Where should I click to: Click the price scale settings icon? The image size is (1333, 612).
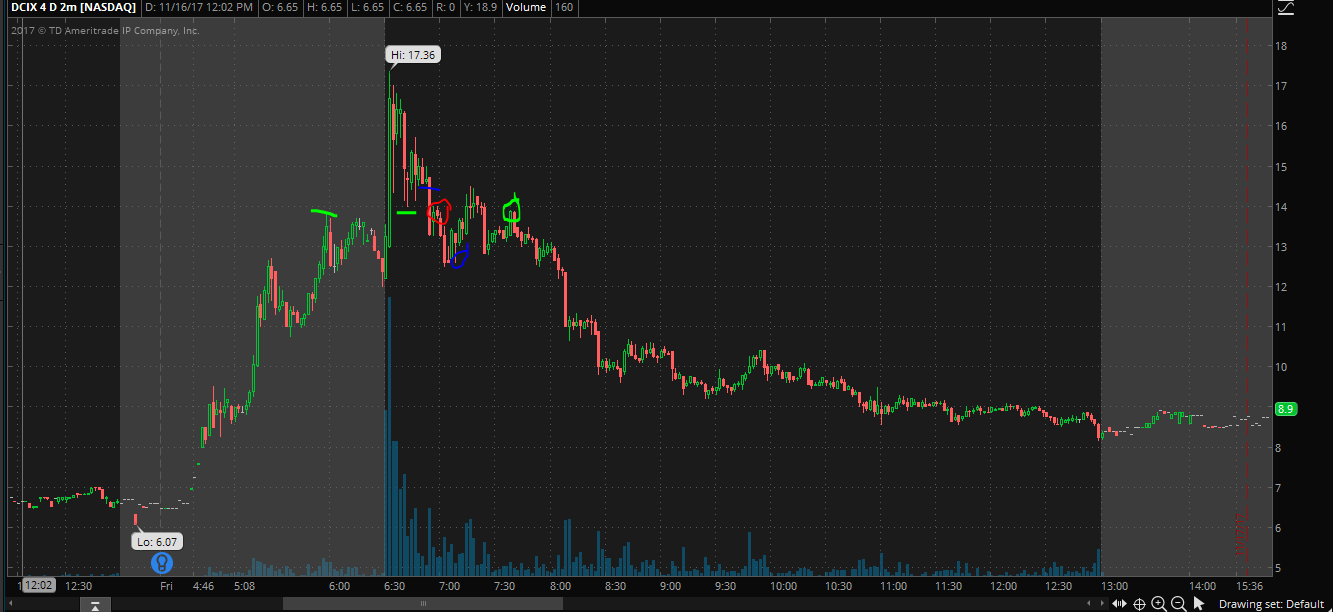point(1286,7)
